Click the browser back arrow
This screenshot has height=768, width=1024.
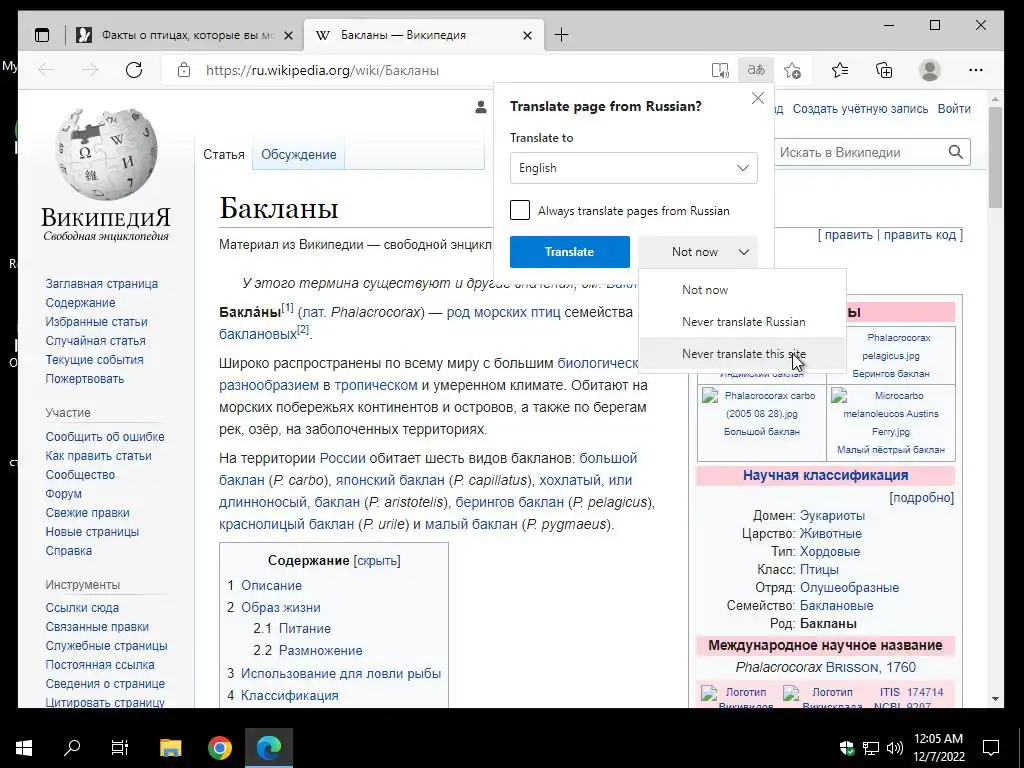(46, 70)
